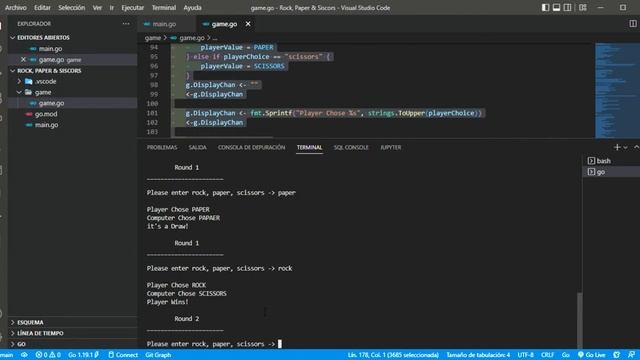The height and width of the screenshot is (360, 640).
Task: Split the editor to the right
Action: [x=633, y=24]
